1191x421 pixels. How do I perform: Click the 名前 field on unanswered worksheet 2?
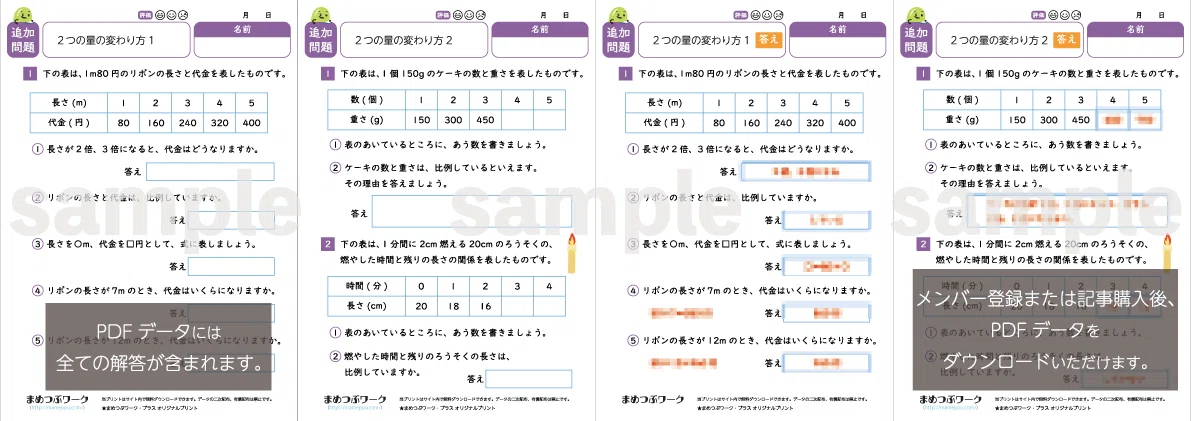pyautogui.click(x=540, y=40)
